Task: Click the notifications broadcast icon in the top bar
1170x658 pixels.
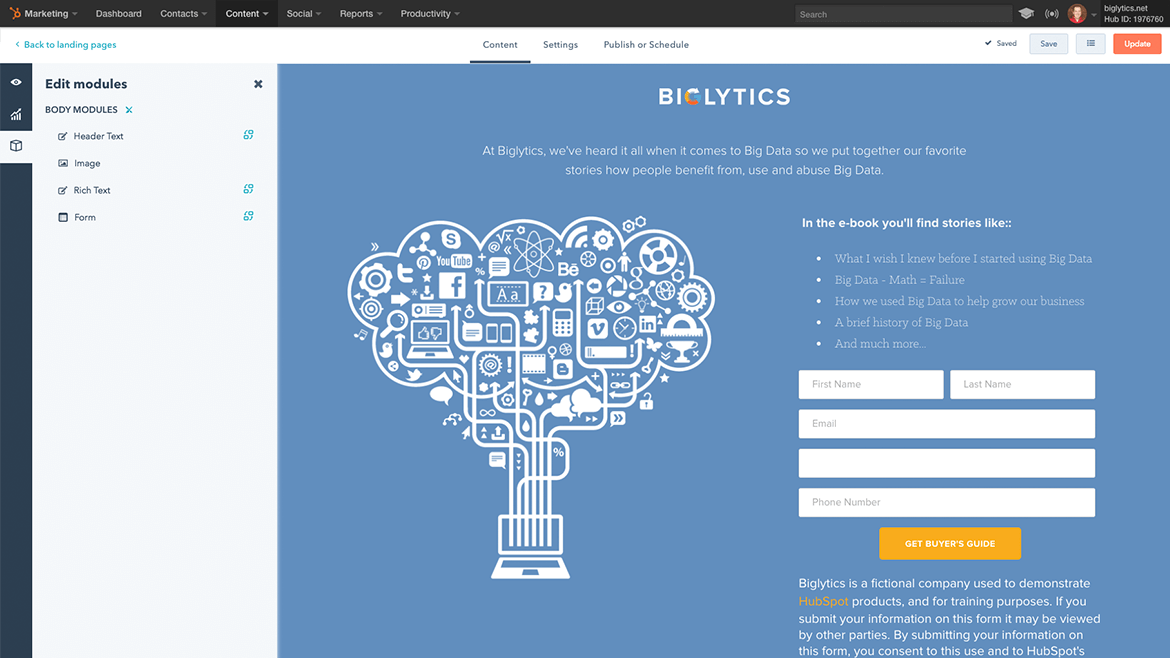Action: (x=1052, y=13)
